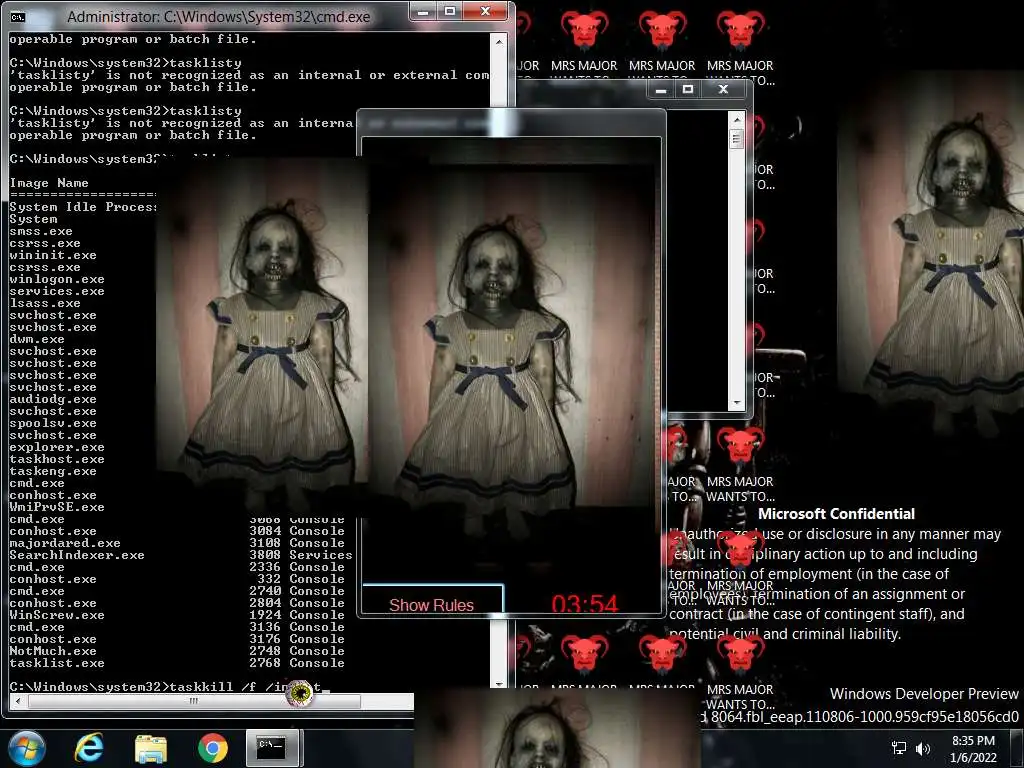Maximize the Administrator cmd.exe window
The width and height of the screenshot is (1024, 768).
pos(450,11)
